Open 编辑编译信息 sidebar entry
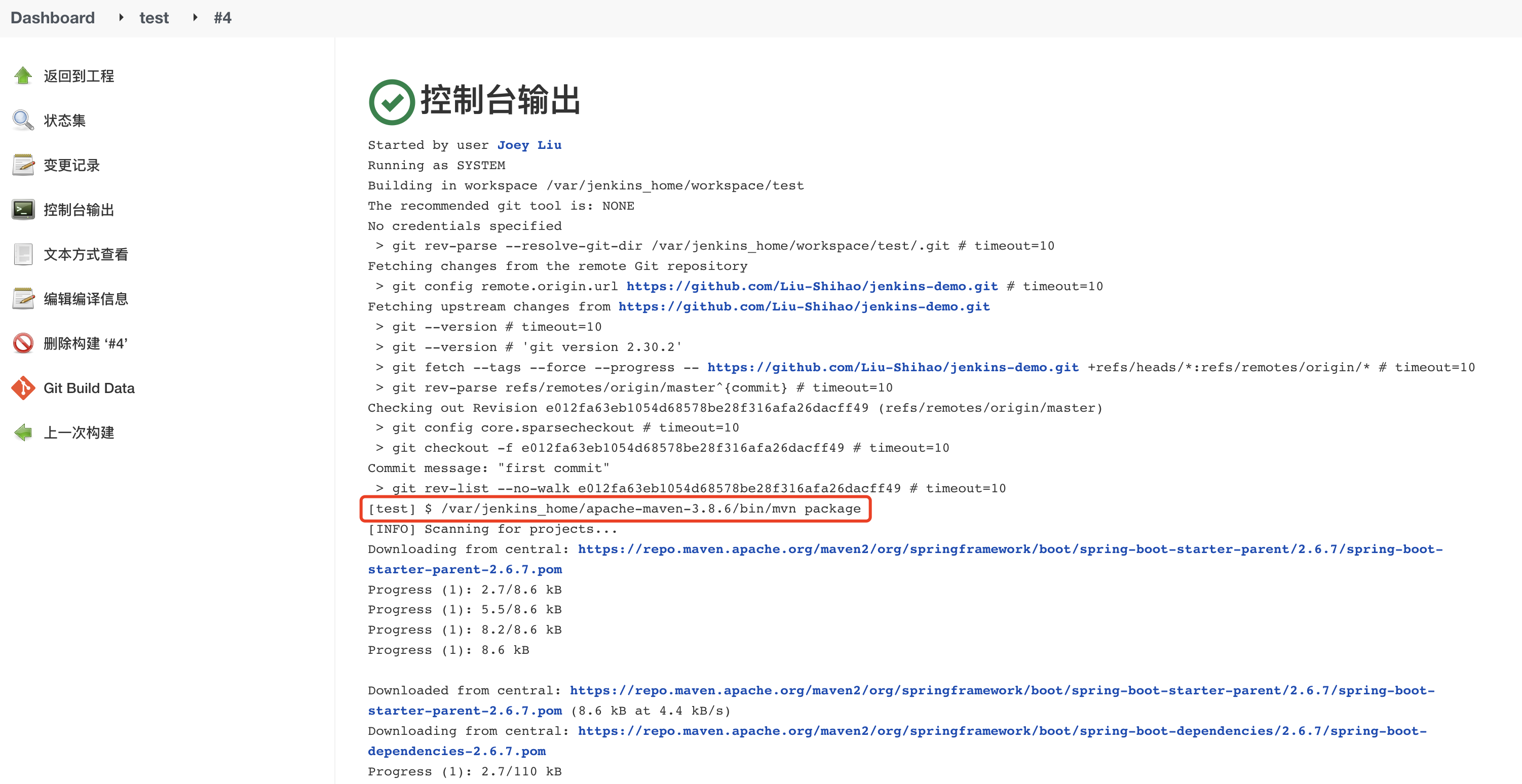1522x784 pixels. pos(86,299)
